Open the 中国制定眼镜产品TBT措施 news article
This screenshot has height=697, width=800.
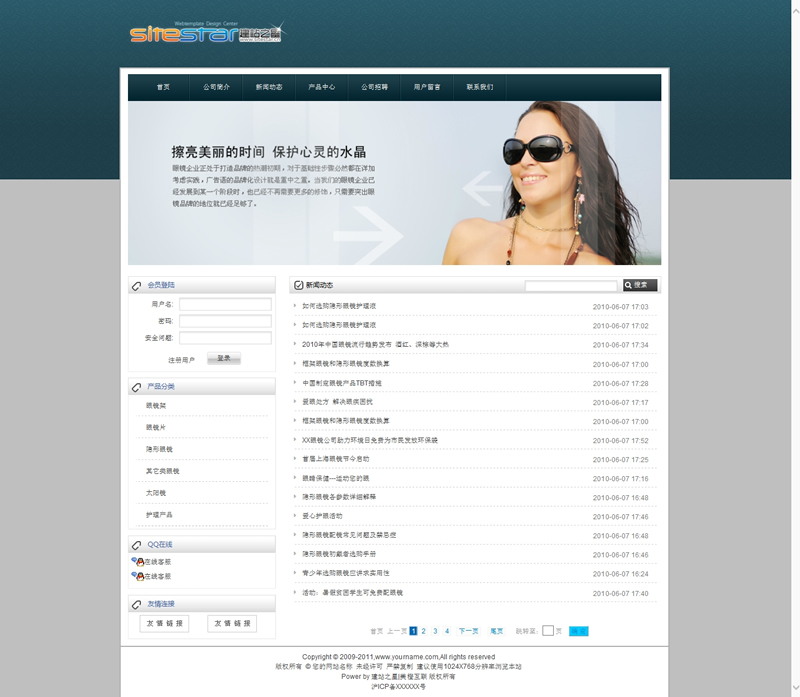(x=342, y=383)
